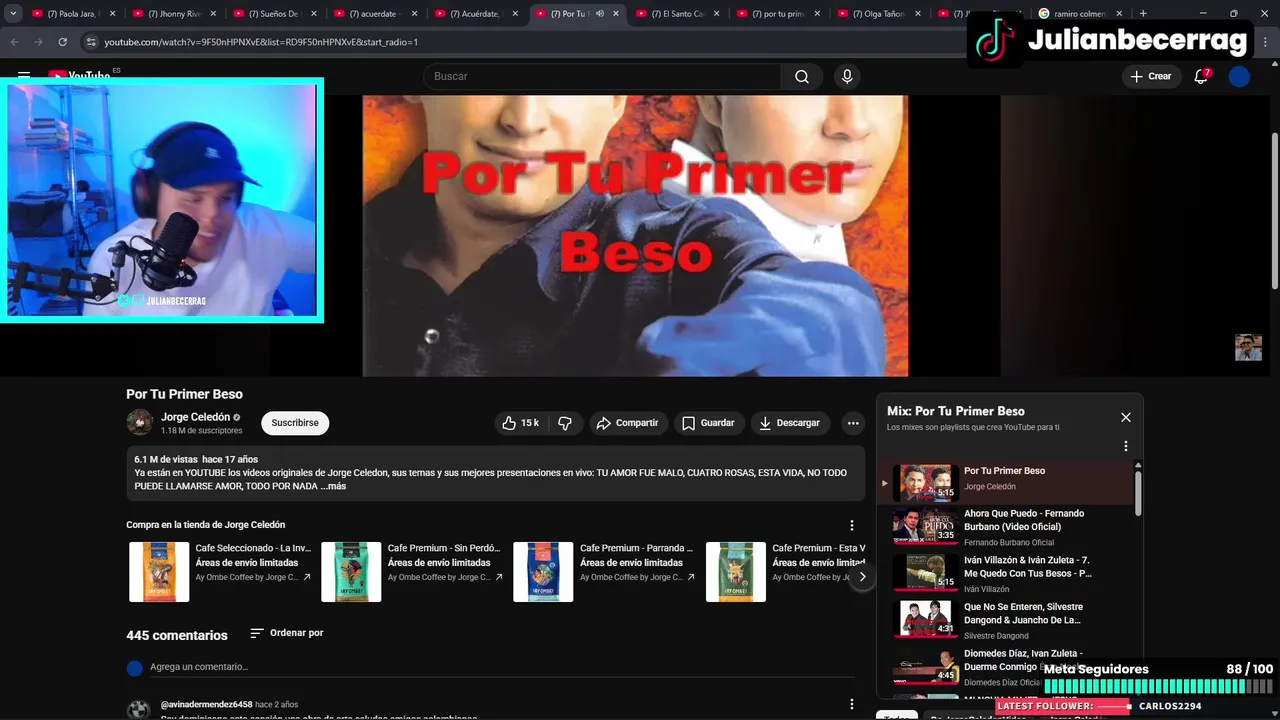
Task: Share the video via Compartir
Action: [x=627, y=423]
